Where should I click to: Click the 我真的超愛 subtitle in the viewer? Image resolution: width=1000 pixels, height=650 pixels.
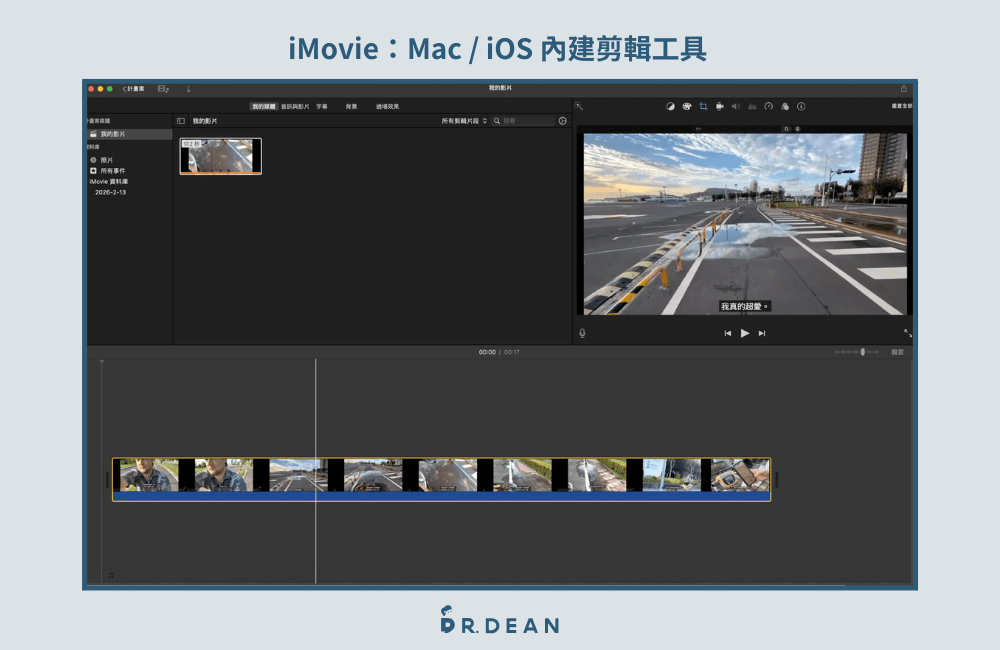point(744,306)
